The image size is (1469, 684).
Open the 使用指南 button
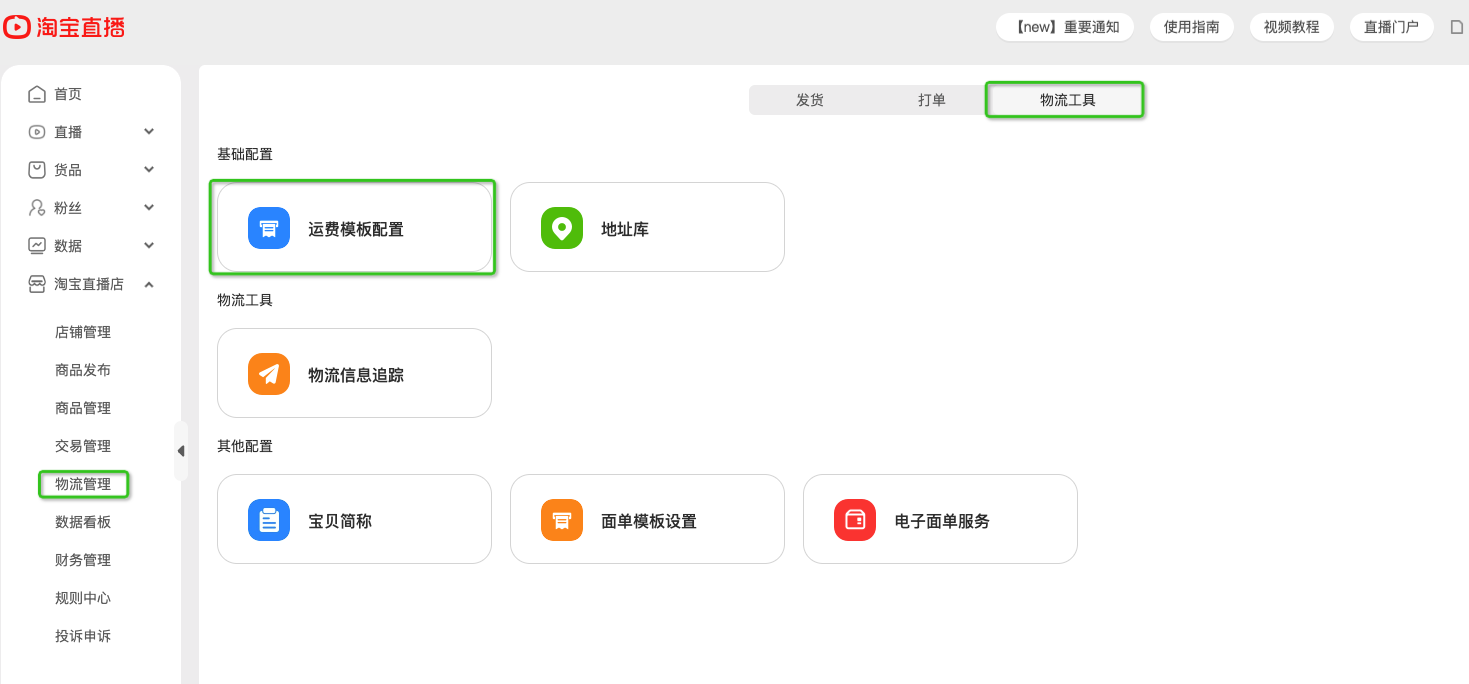click(x=1192, y=27)
